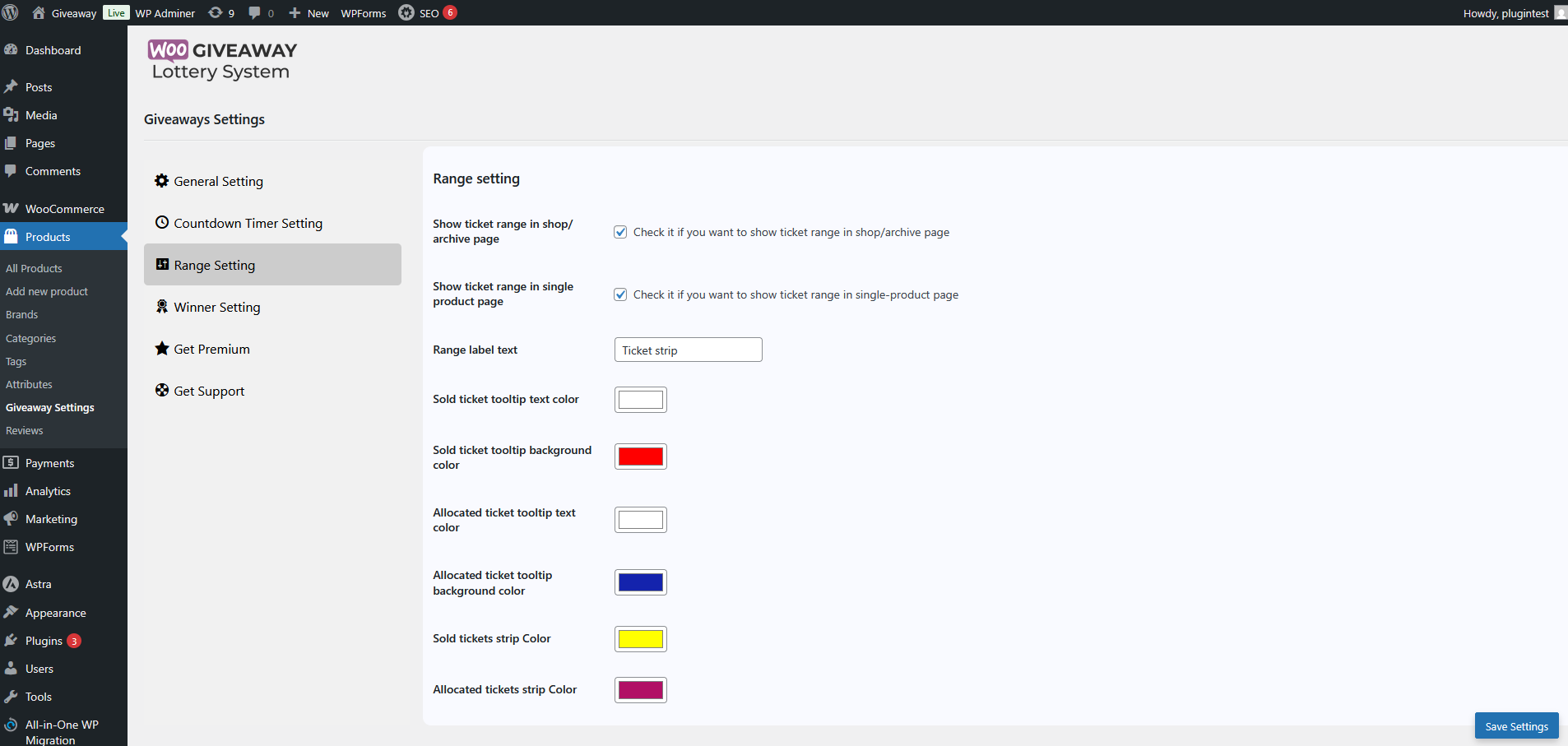Click the WordPress logo icon
The height and width of the screenshot is (746, 1568).
(x=11, y=12)
